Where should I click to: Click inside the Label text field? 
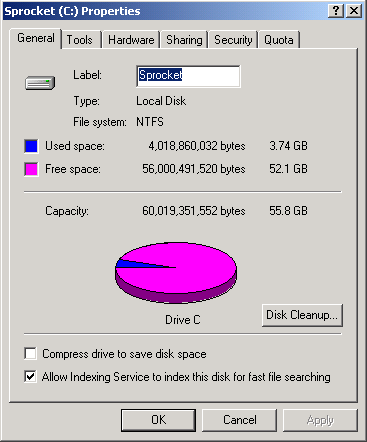coord(188,76)
